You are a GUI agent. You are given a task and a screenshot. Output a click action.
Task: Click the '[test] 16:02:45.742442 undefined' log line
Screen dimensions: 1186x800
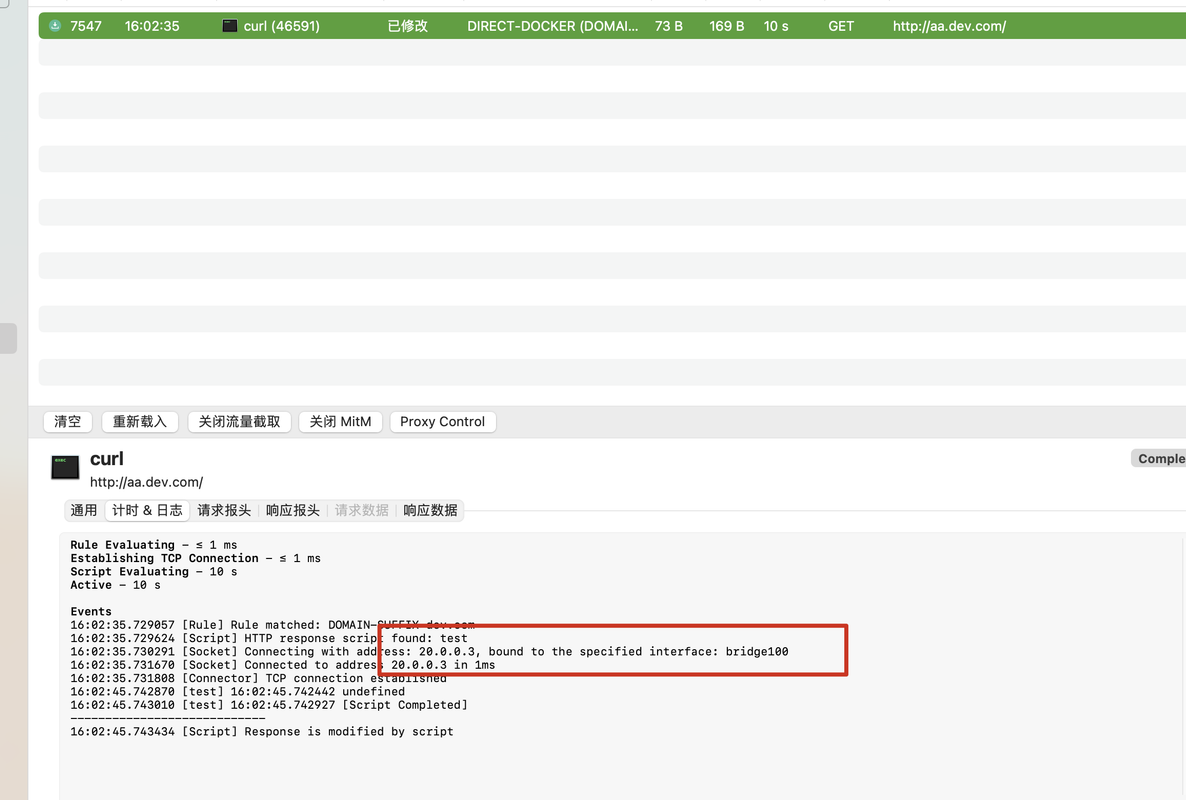tap(238, 692)
